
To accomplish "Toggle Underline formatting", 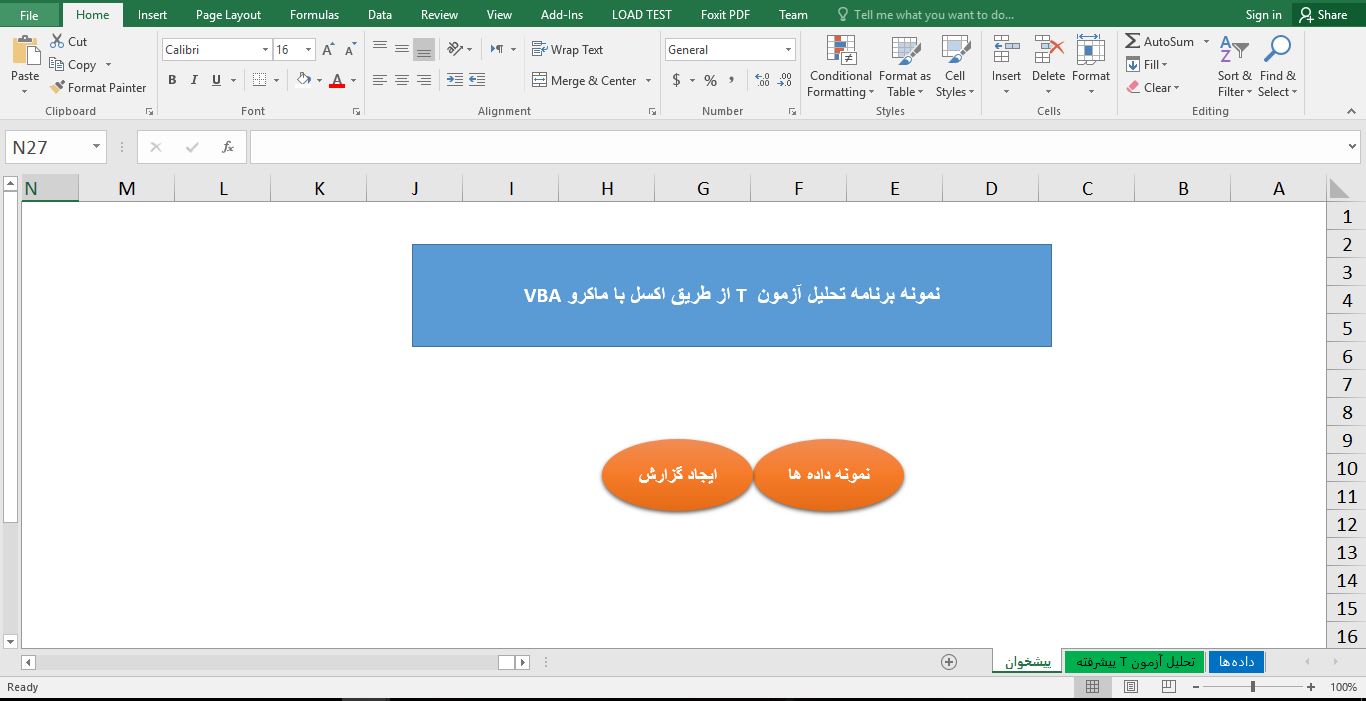I will click(x=216, y=80).
